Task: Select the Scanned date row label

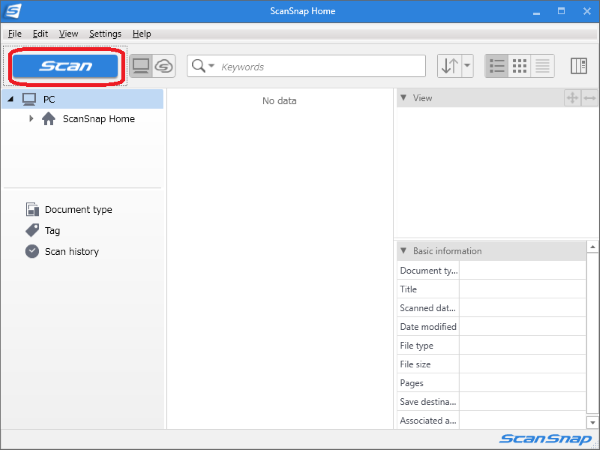Action: (427, 308)
